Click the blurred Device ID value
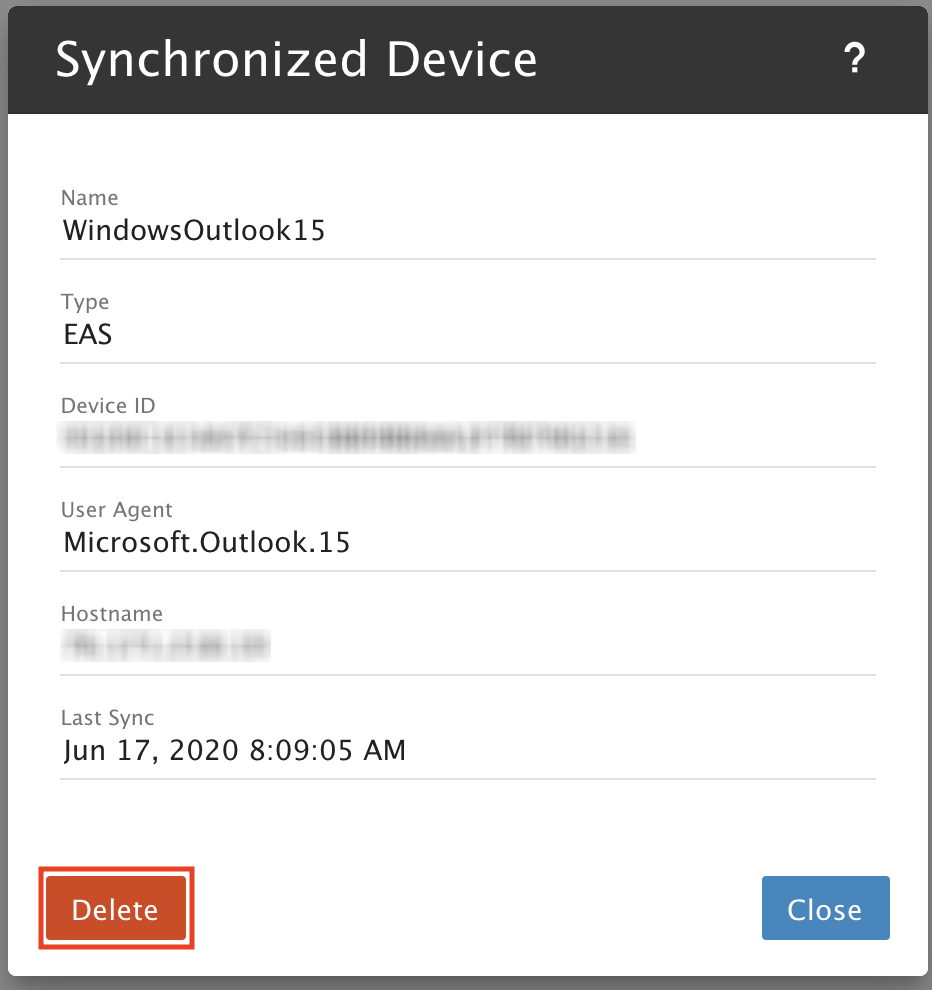The image size is (932, 990). click(347, 438)
